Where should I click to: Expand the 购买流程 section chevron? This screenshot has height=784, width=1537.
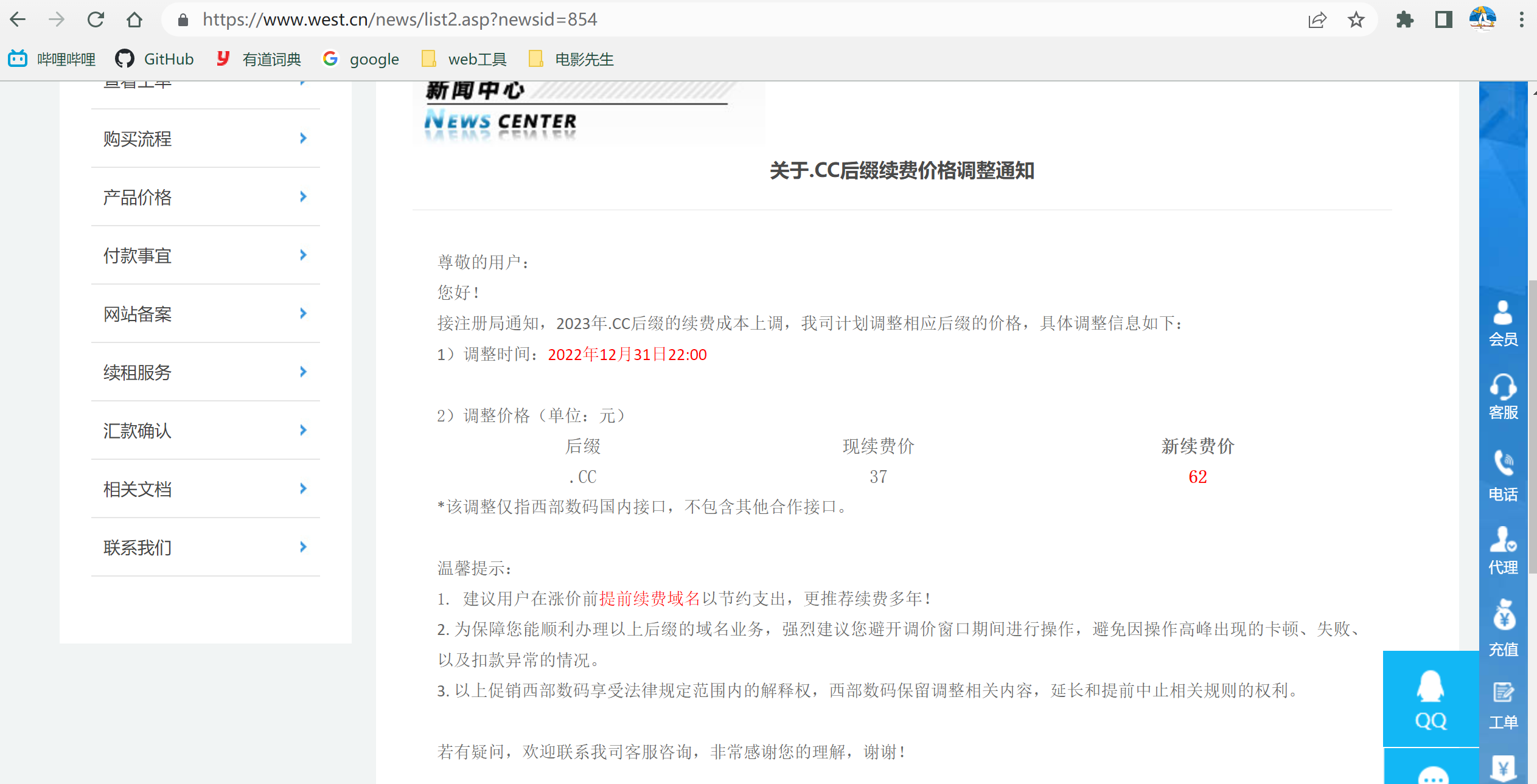click(302, 138)
